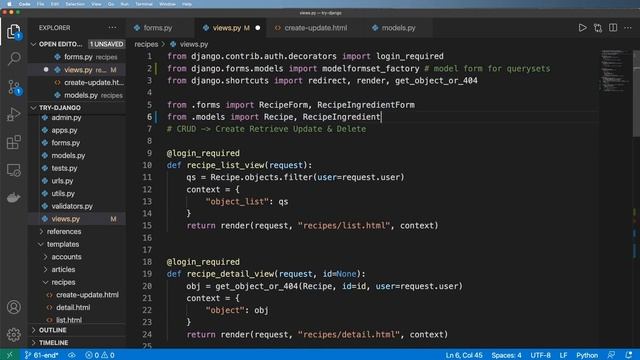Open the Explorer view in activity bar
Viewport: 640px width, 360px height.
(13, 31)
